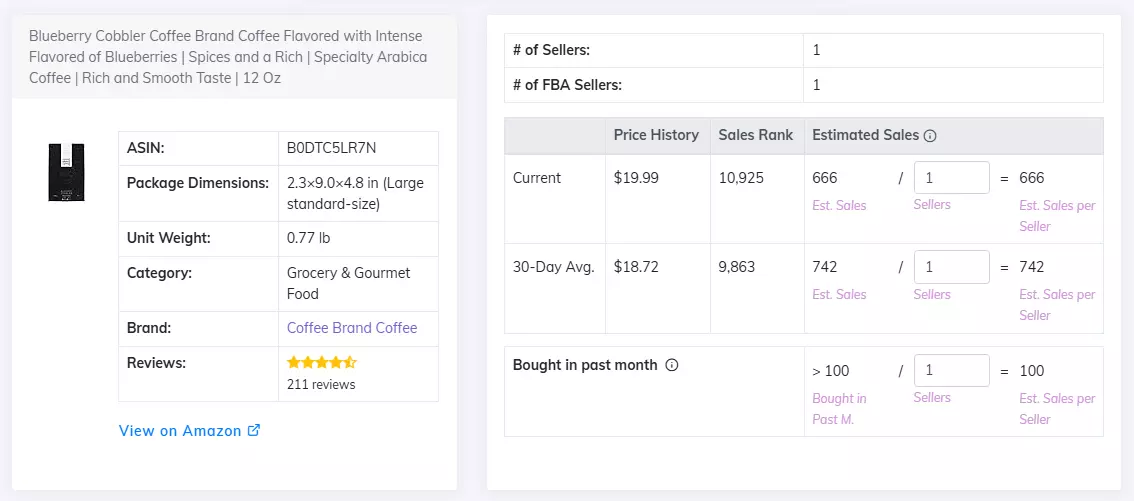Click the > 100 bought in past month value
The image size is (1134, 501).
[x=831, y=371]
